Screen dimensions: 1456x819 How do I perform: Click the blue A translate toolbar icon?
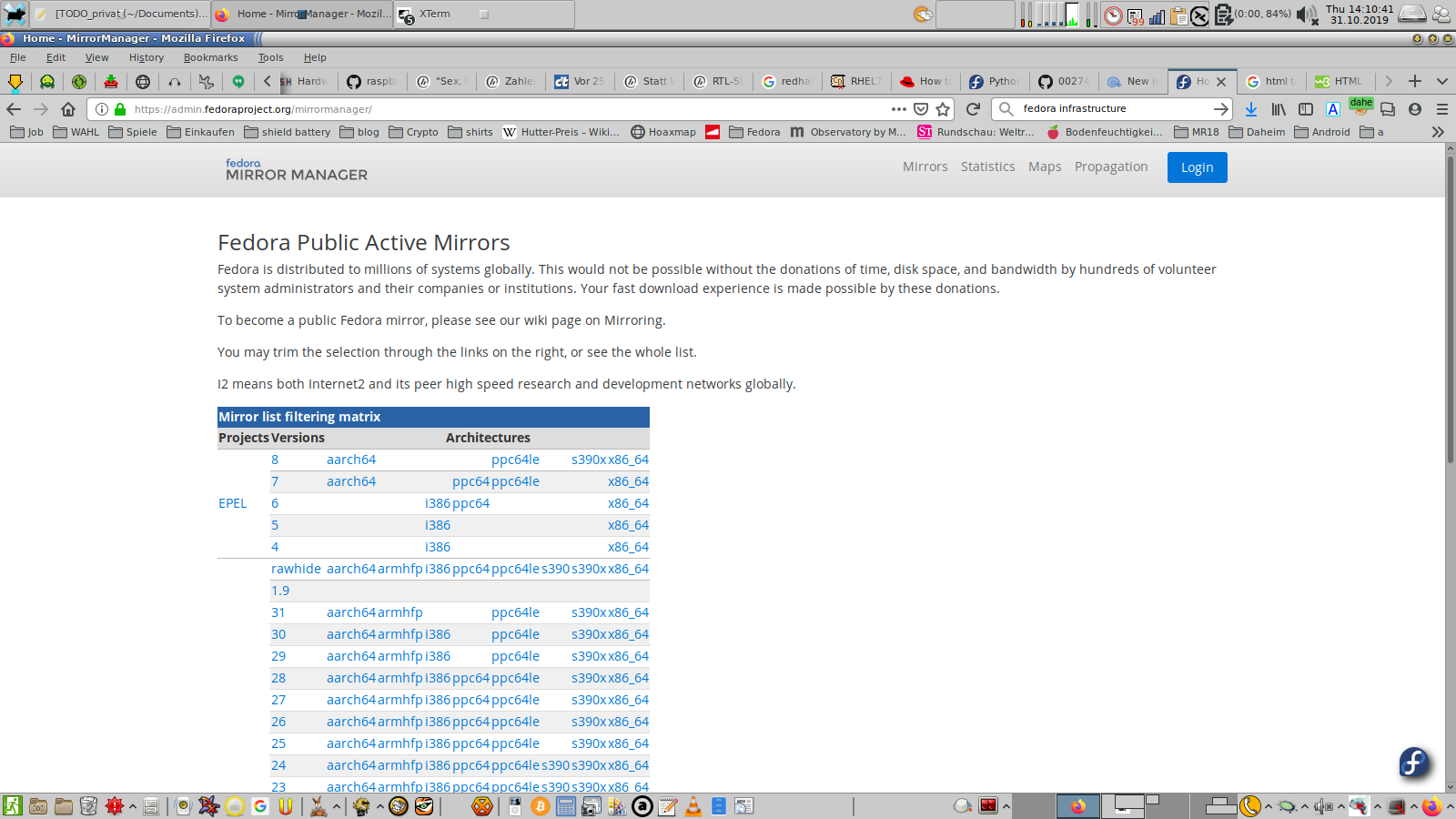click(x=1333, y=109)
